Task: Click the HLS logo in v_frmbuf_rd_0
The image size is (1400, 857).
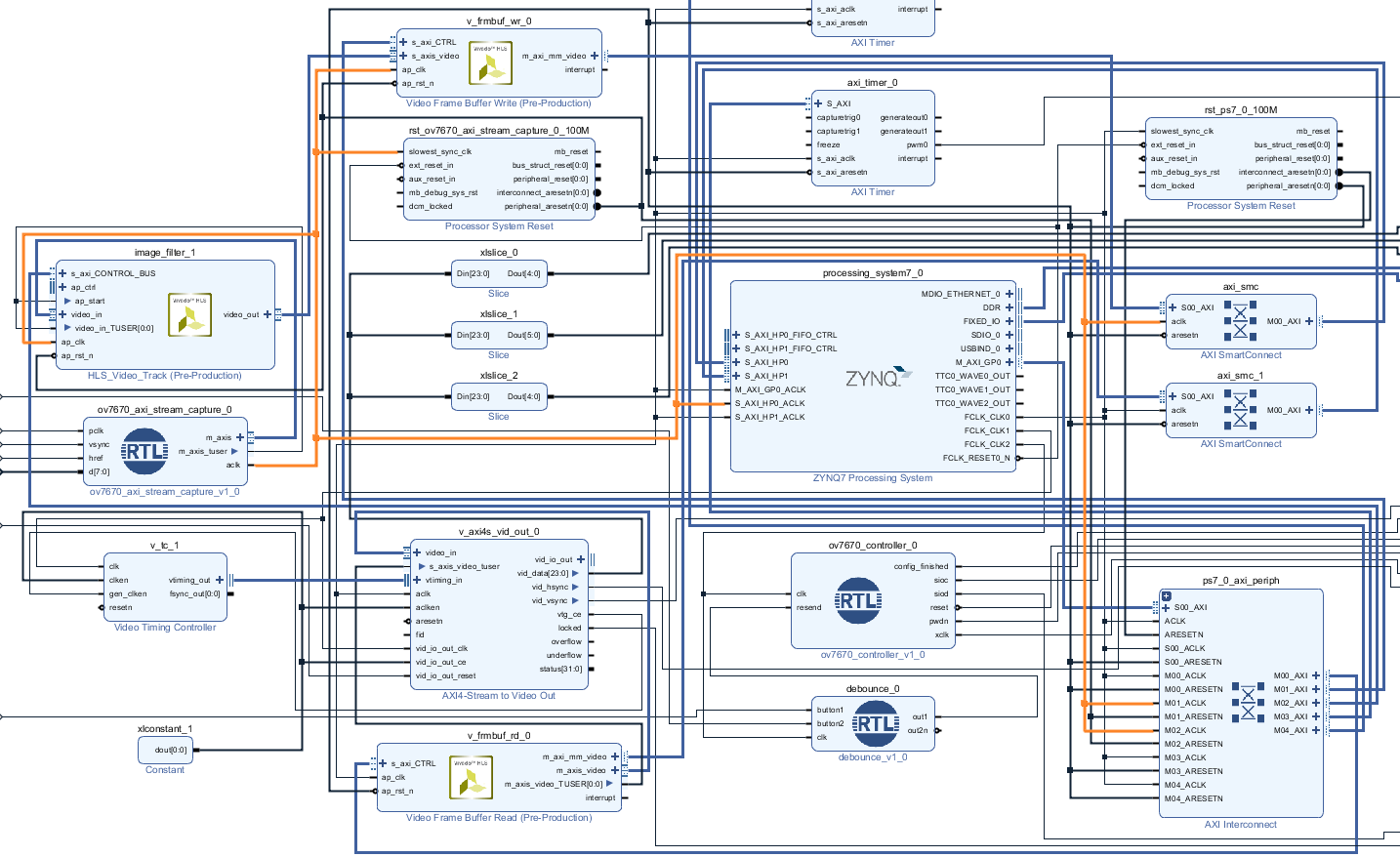Action: pos(471,778)
